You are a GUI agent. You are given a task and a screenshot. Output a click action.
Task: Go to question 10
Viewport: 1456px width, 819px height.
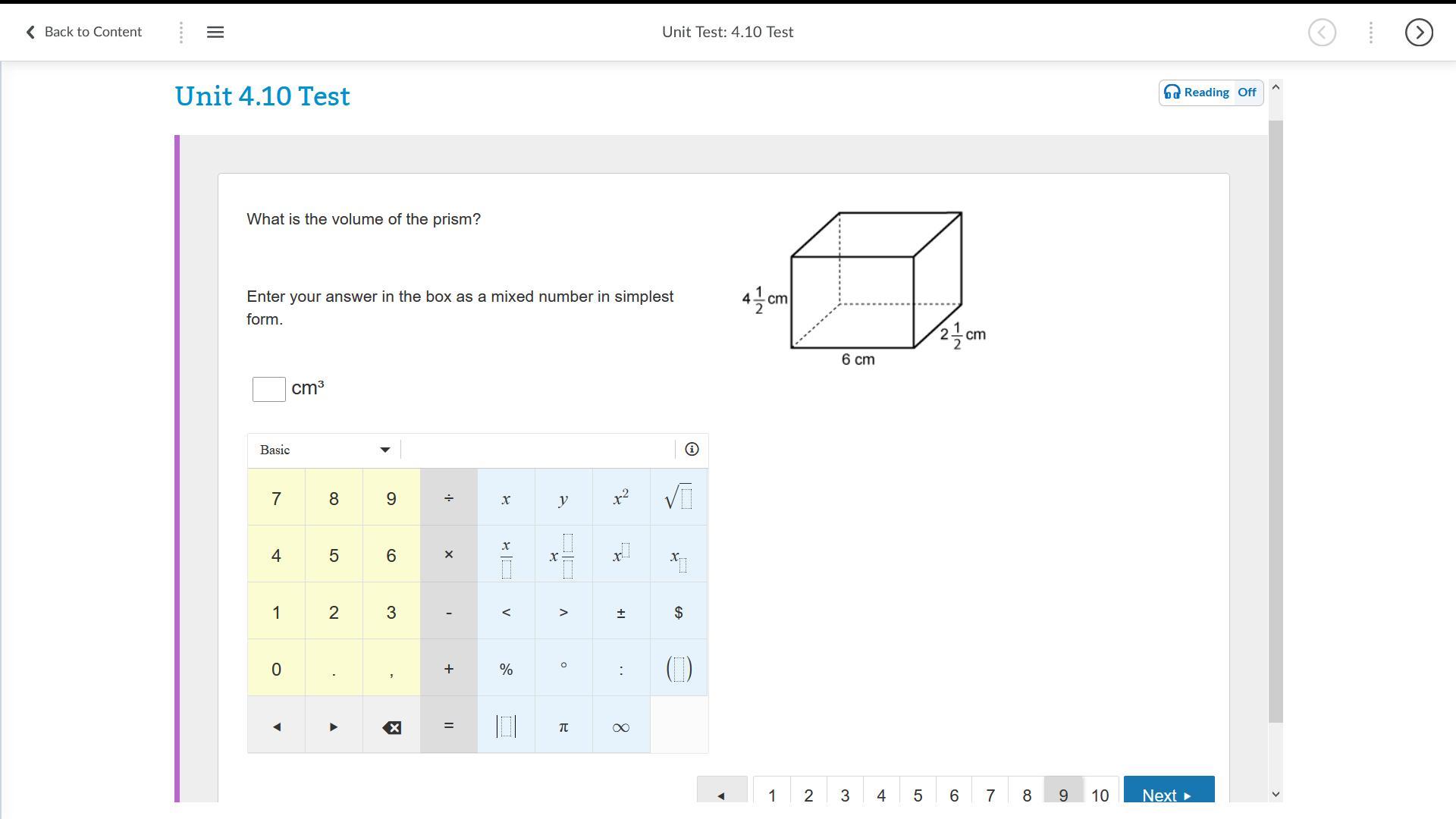coord(1100,795)
